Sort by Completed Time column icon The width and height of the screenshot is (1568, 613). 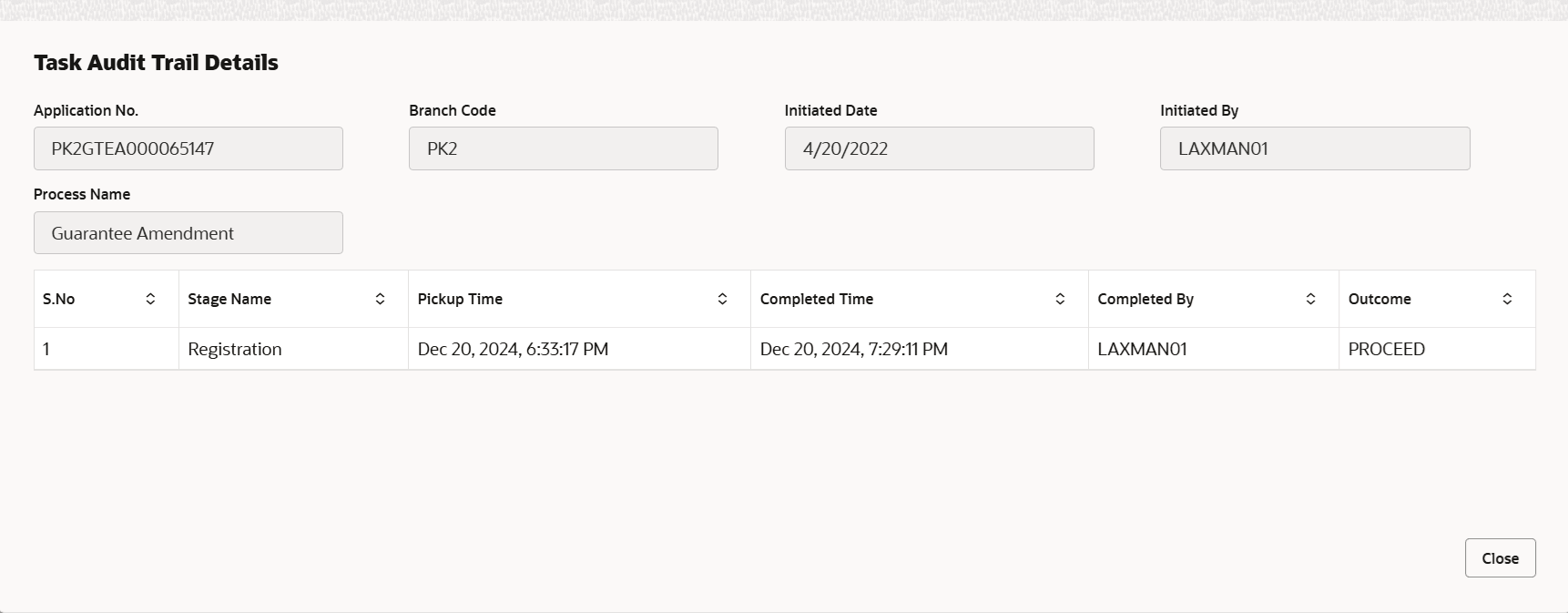(x=1060, y=299)
